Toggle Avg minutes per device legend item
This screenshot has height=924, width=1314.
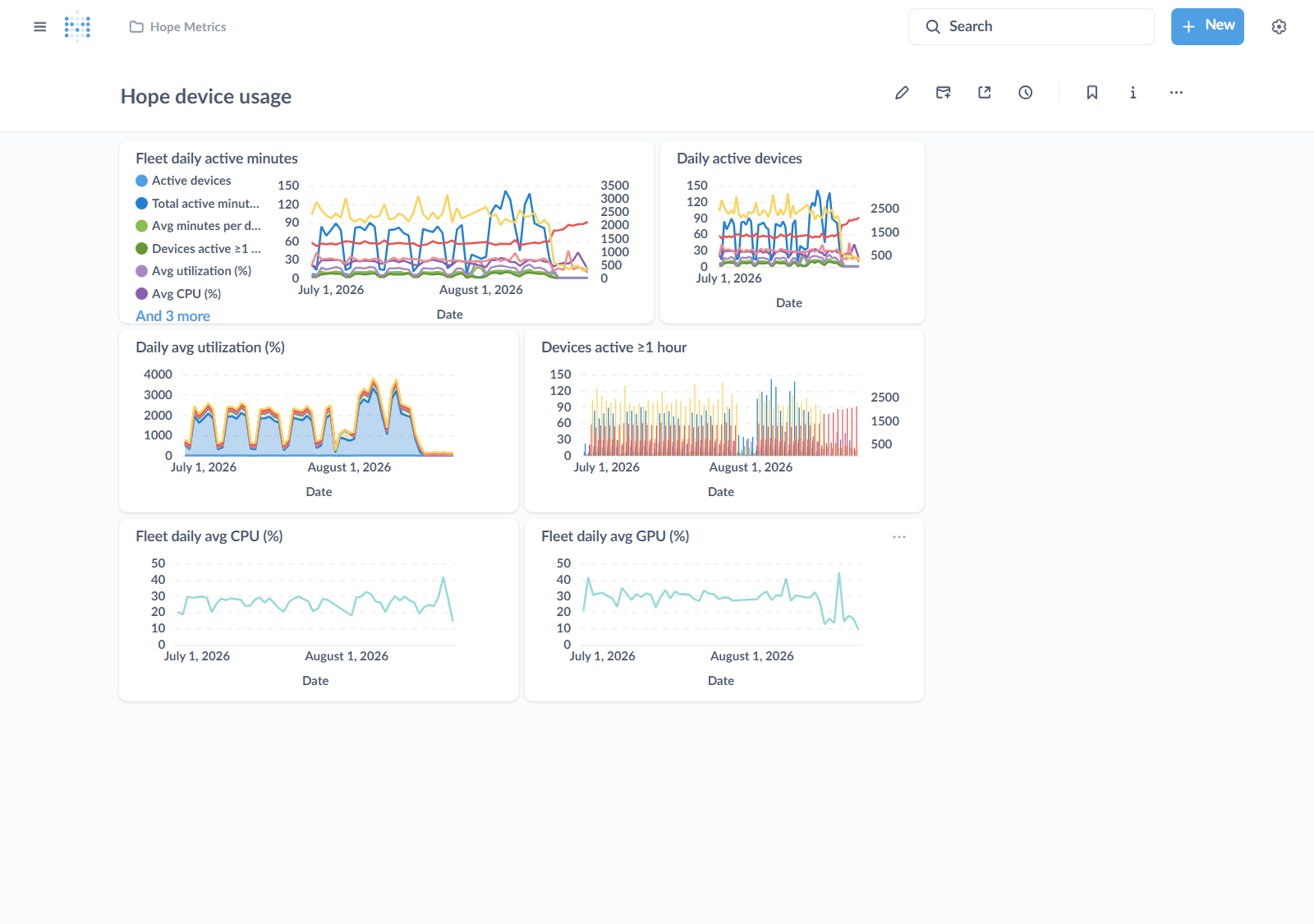tap(198, 226)
